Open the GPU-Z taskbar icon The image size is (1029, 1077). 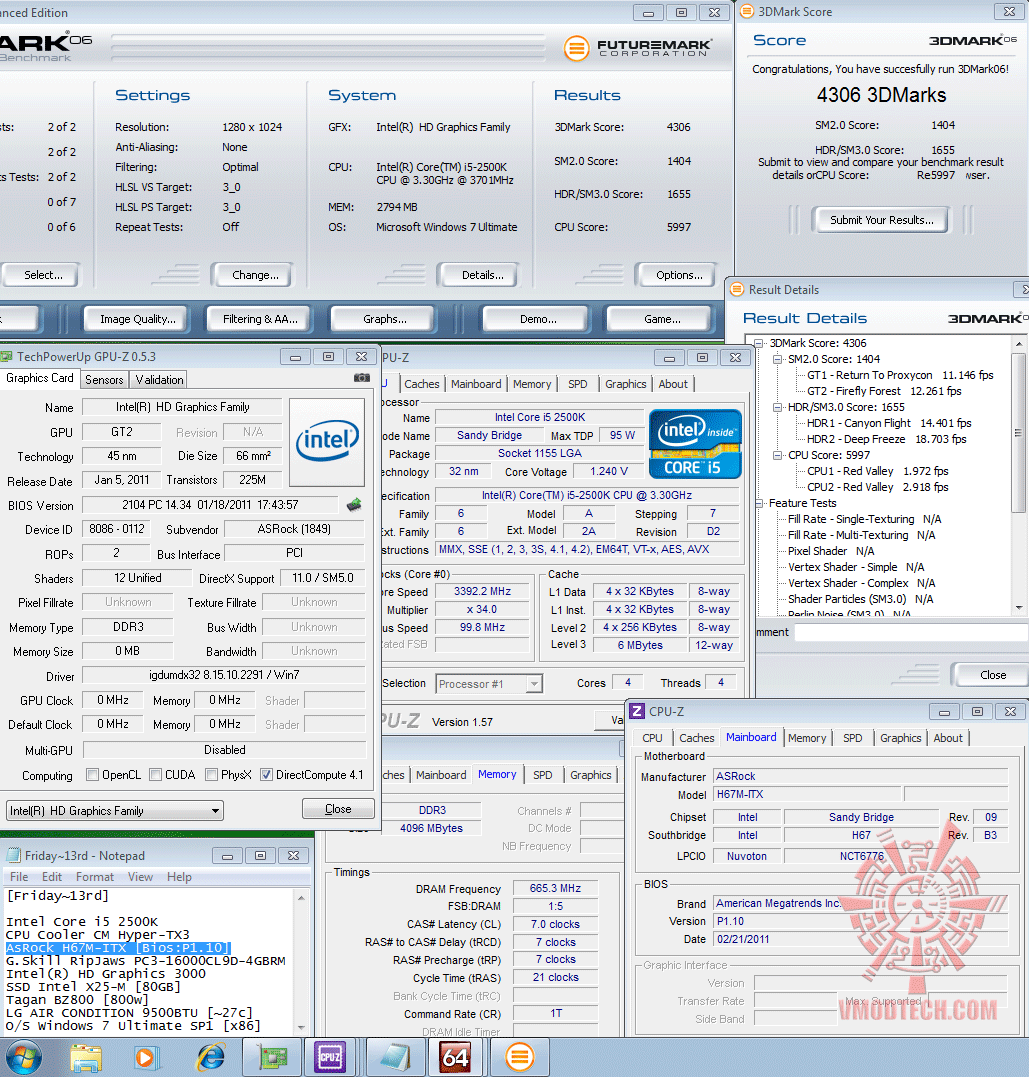click(273, 1056)
